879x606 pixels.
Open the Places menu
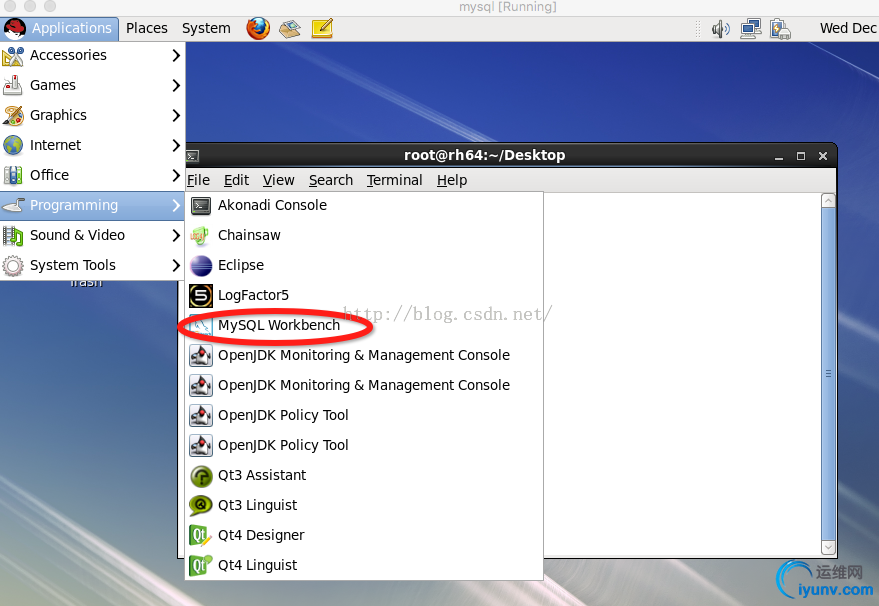(x=147, y=29)
